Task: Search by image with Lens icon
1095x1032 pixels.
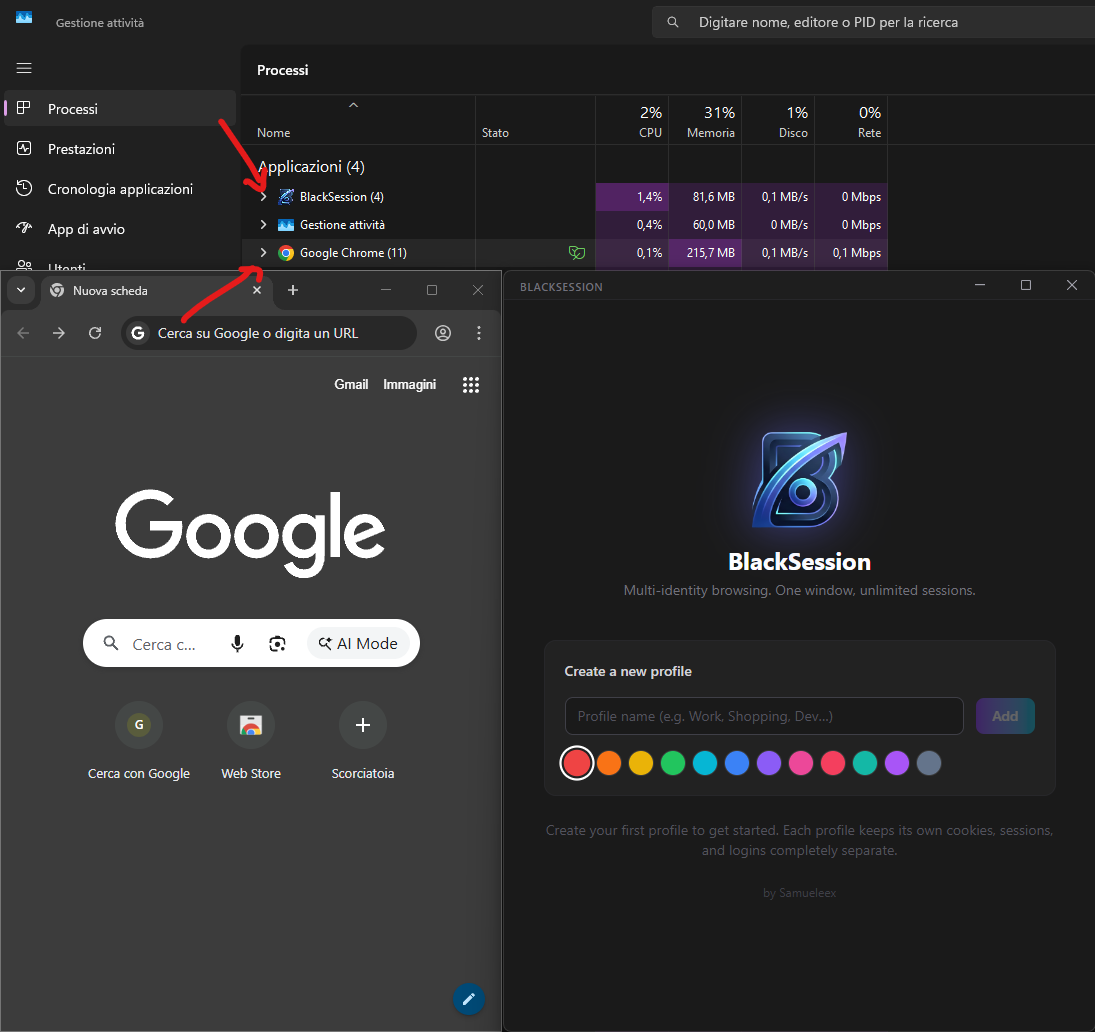Action: pyautogui.click(x=277, y=644)
